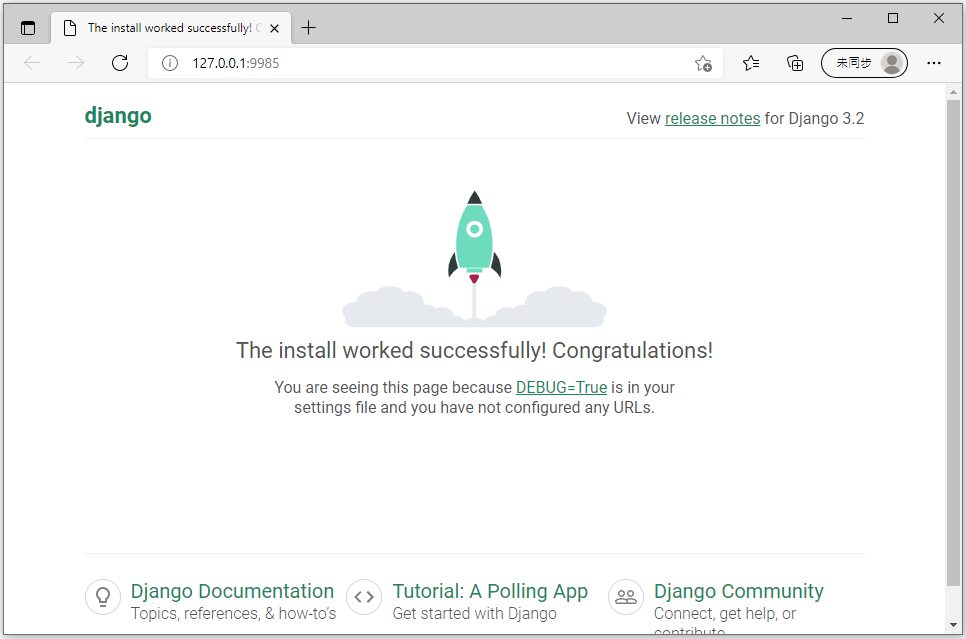Open a new browser tab

(x=309, y=28)
